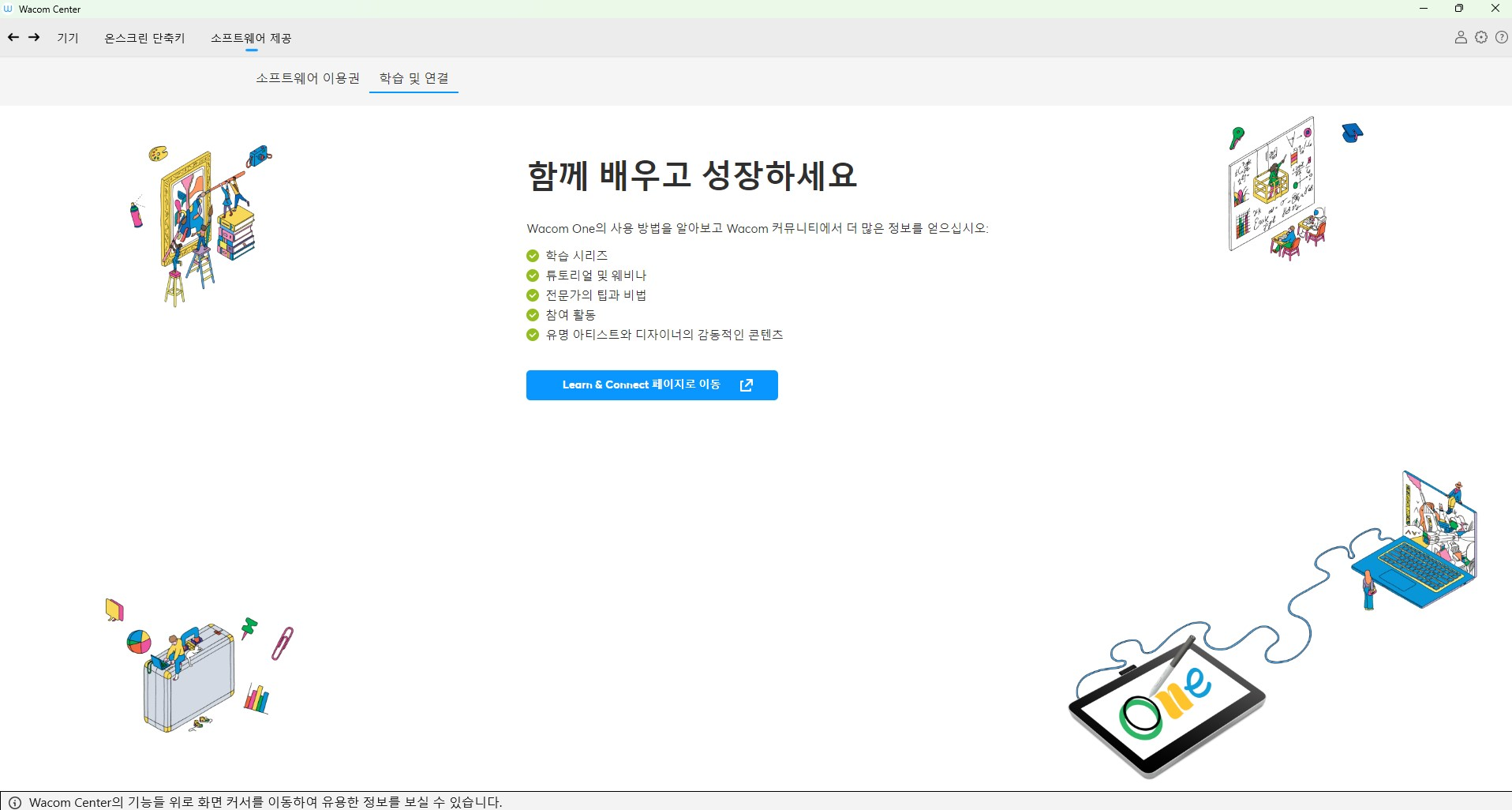Open the 소프트웨어 이용권 sub-tab
Image resolution: width=1512 pixels, height=810 pixels.
tap(308, 78)
